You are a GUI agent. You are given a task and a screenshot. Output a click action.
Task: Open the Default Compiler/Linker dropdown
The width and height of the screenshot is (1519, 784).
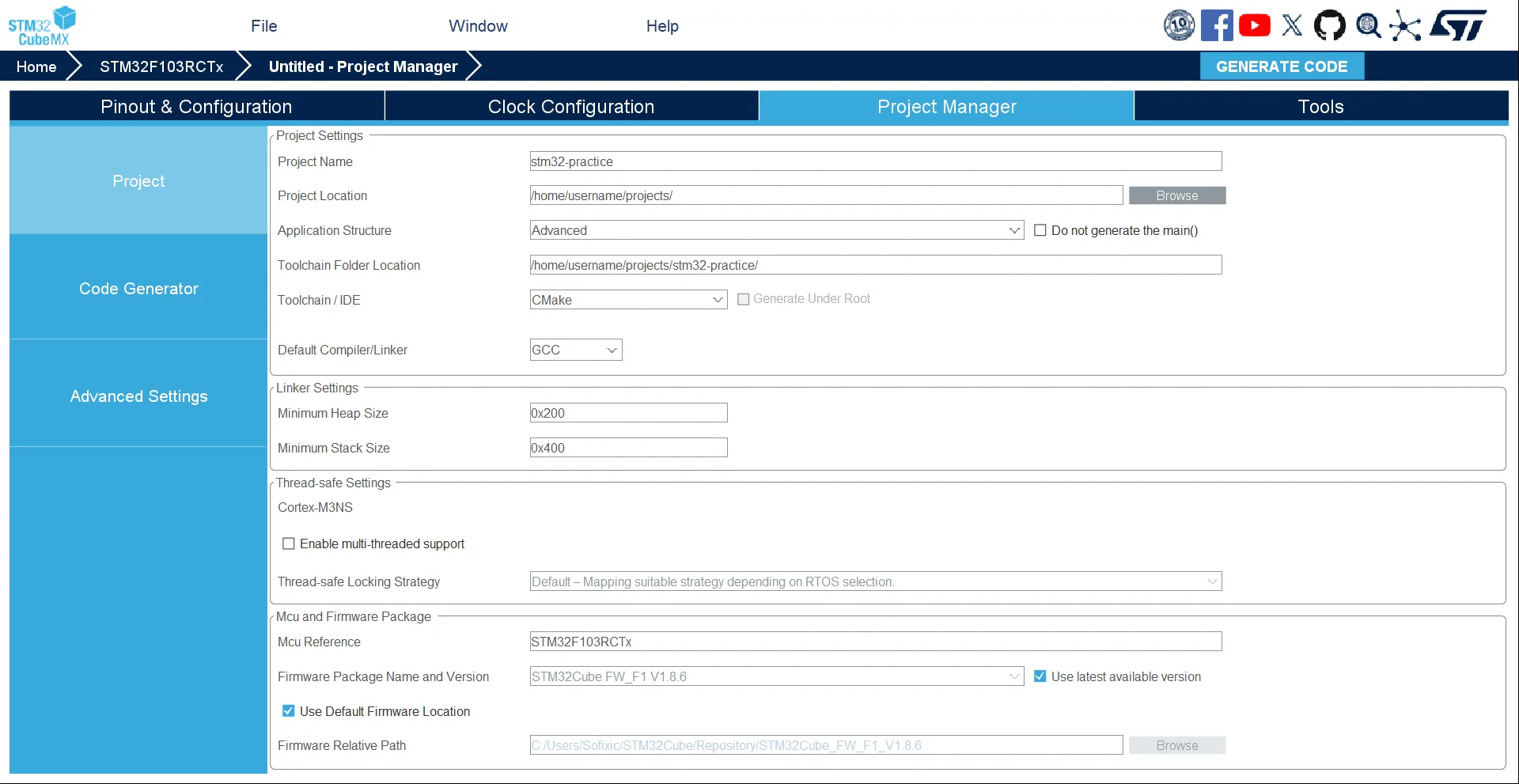tap(611, 349)
